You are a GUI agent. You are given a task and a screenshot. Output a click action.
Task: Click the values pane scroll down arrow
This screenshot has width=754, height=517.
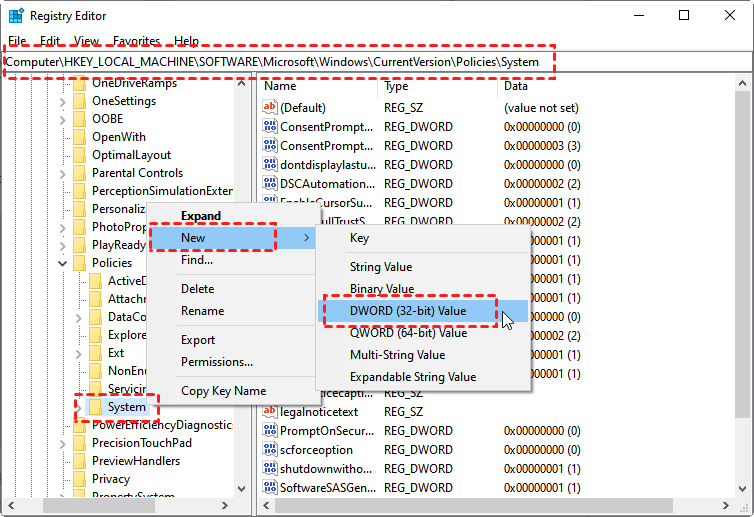(742, 489)
